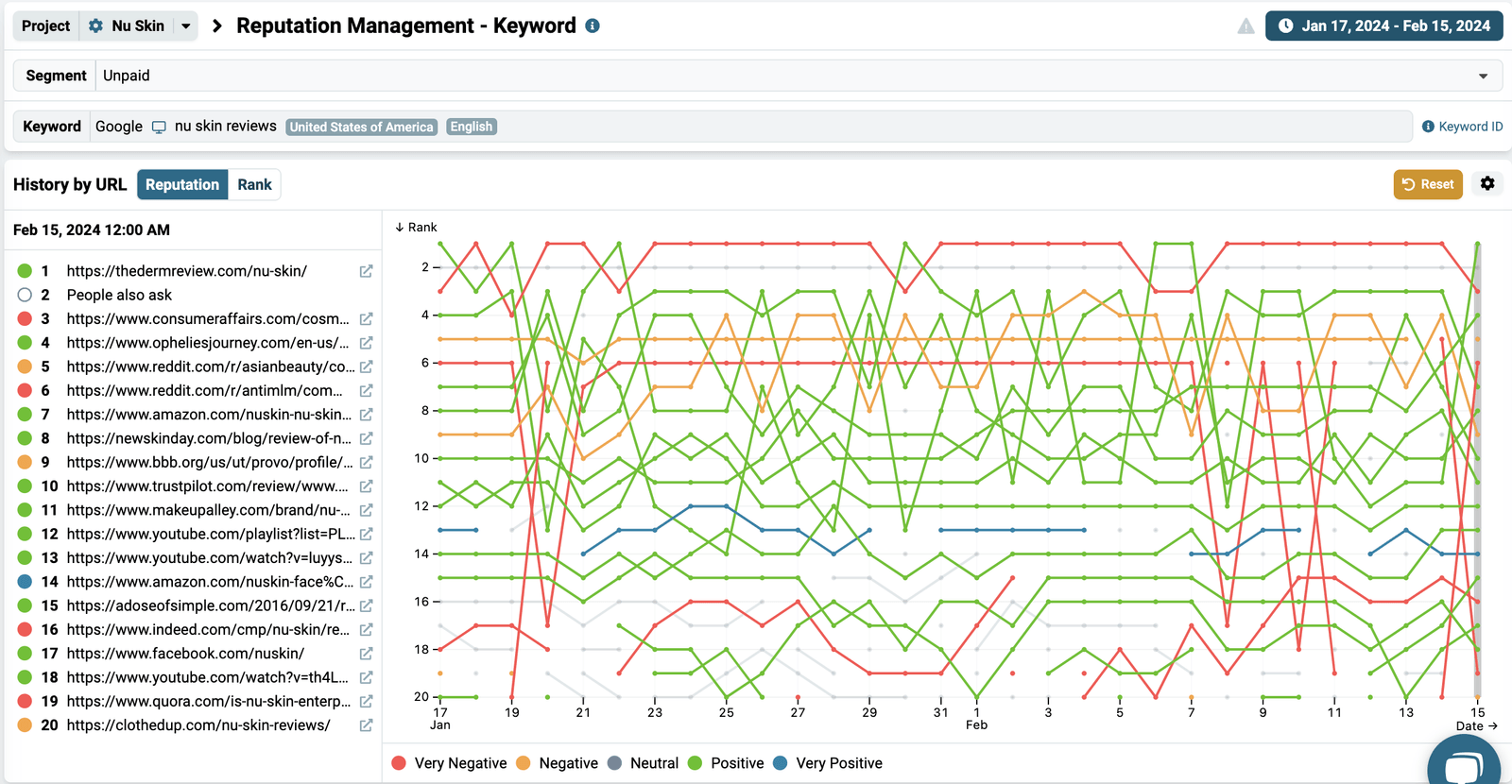Toggle Very Positive series in legend
This screenshot has height=784, width=1512.
pos(828,763)
